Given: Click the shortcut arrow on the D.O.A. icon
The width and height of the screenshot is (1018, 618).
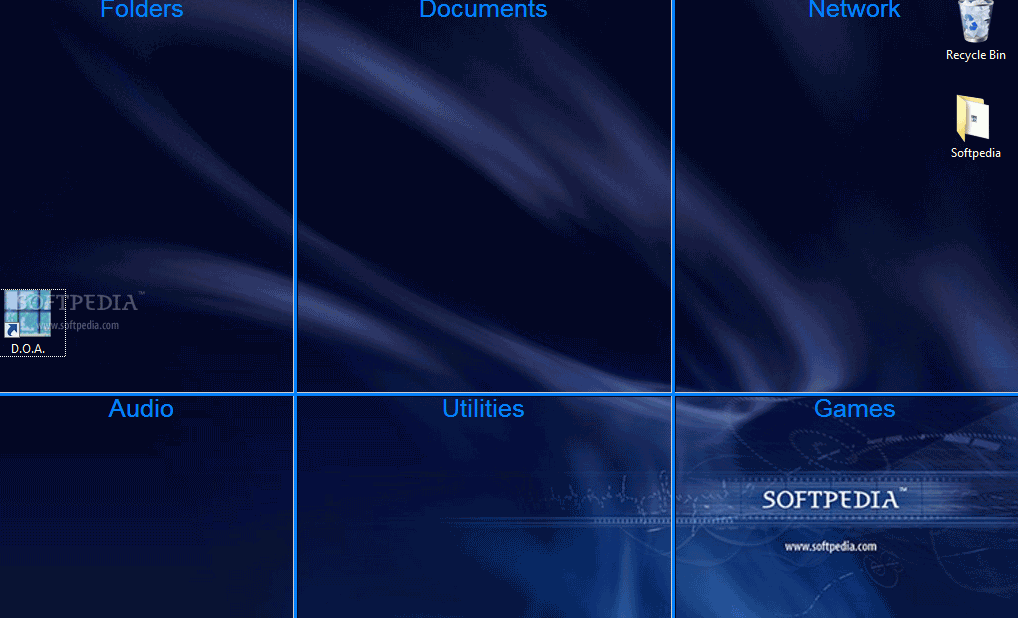Looking at the screenshot, I should point(11,329).
